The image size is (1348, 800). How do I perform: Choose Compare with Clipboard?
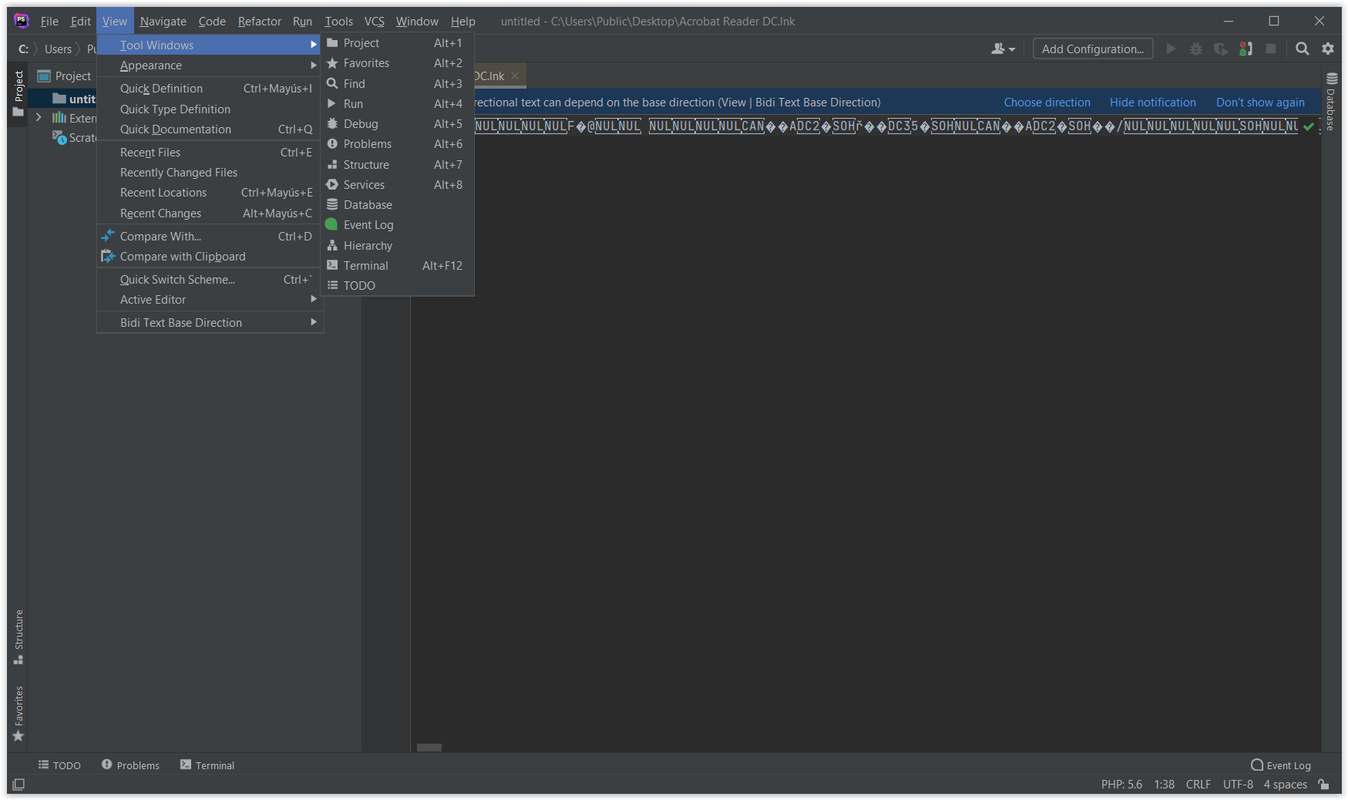pyautogui.click(x=210, y=257)
